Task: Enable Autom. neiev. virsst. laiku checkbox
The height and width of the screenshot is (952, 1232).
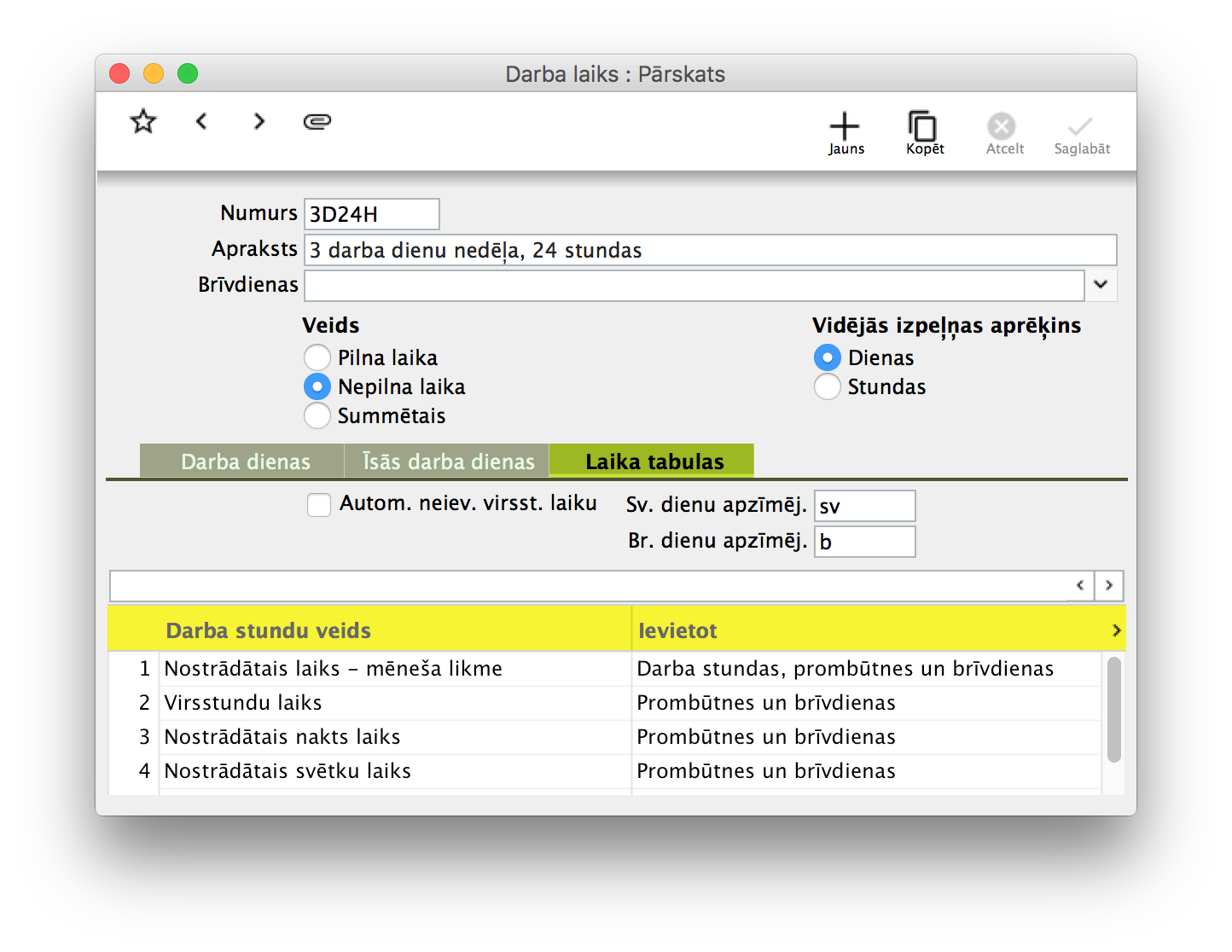Action: click(319, 505)
